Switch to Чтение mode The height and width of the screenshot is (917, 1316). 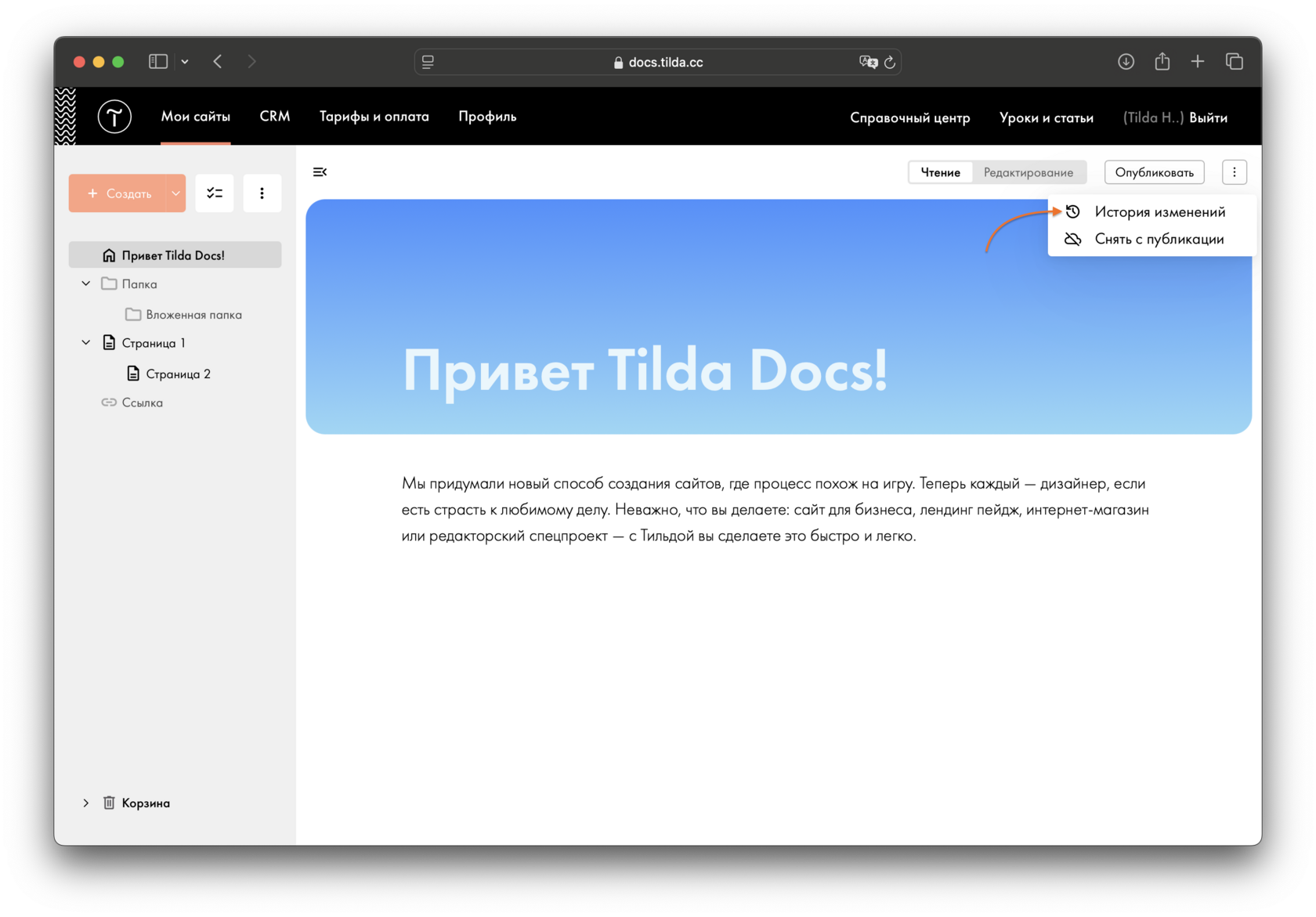click(x=940, y=172)
